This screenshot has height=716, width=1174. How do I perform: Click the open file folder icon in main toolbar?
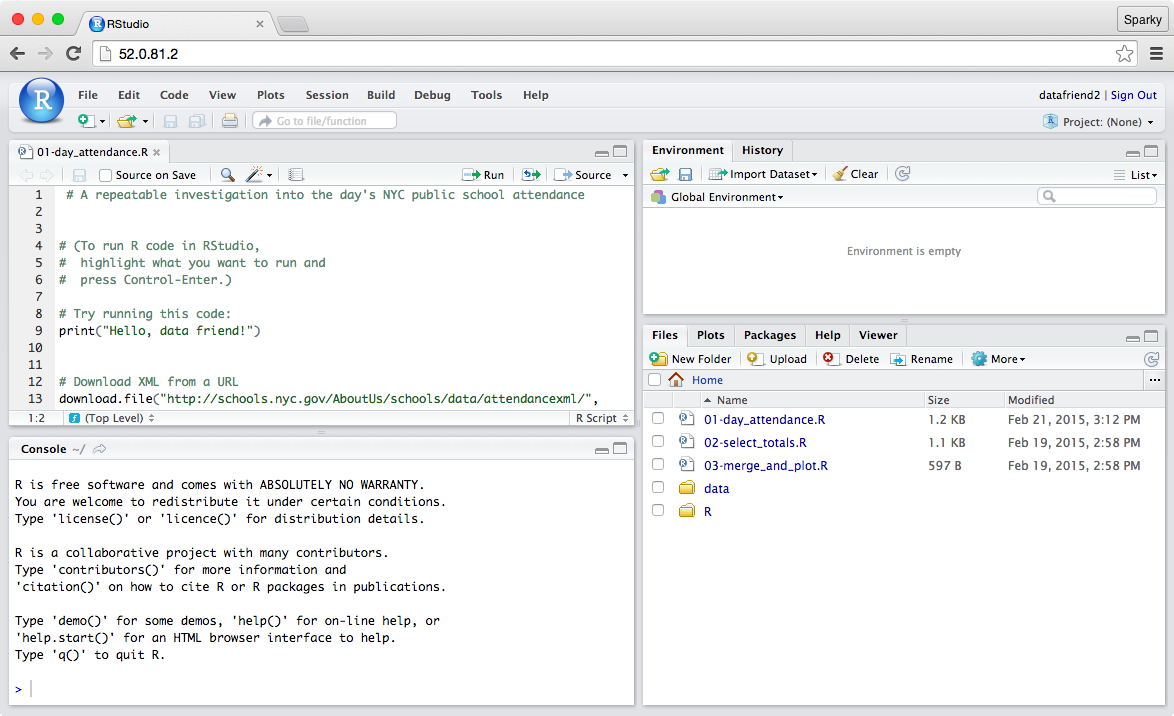(x=127, y=121)
